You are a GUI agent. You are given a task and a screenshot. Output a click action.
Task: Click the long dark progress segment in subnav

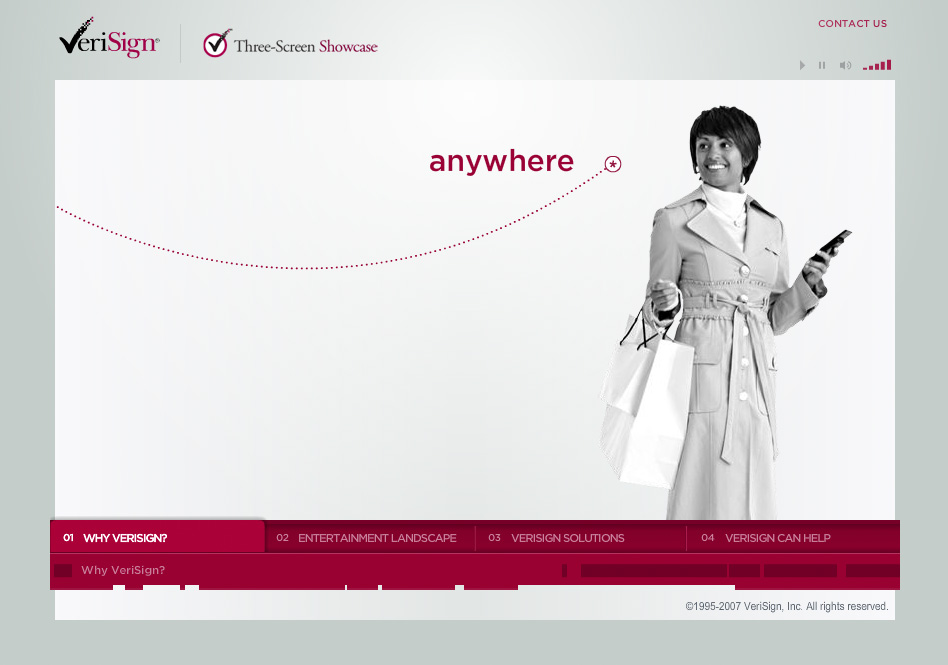click(x=653, y=570)
